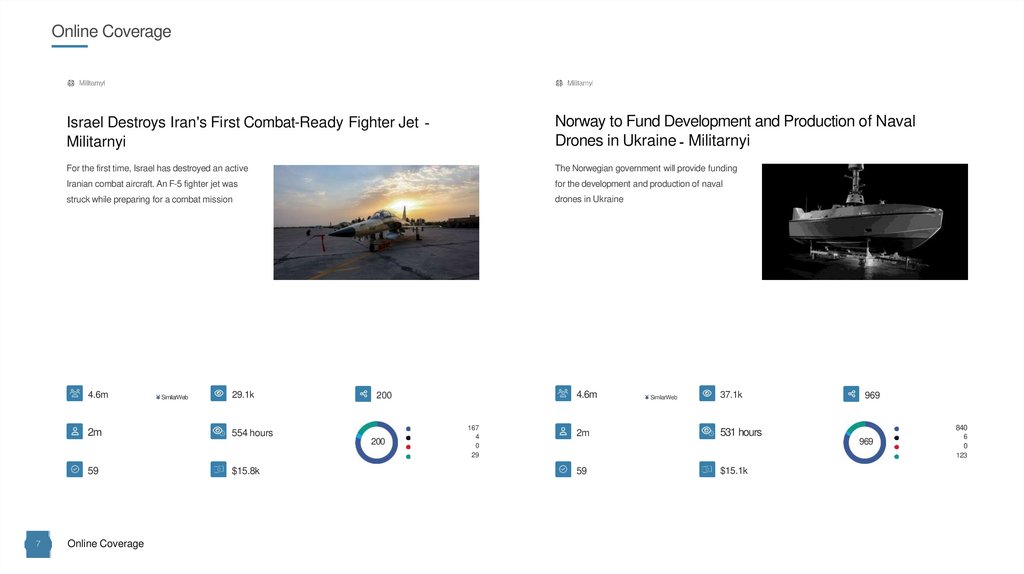Image resolution: width=1024 pixels, height=574 pixels.
Task: Click the Norwegian government funding summary text
Action: pyautogui.click(x=646, y=183)
